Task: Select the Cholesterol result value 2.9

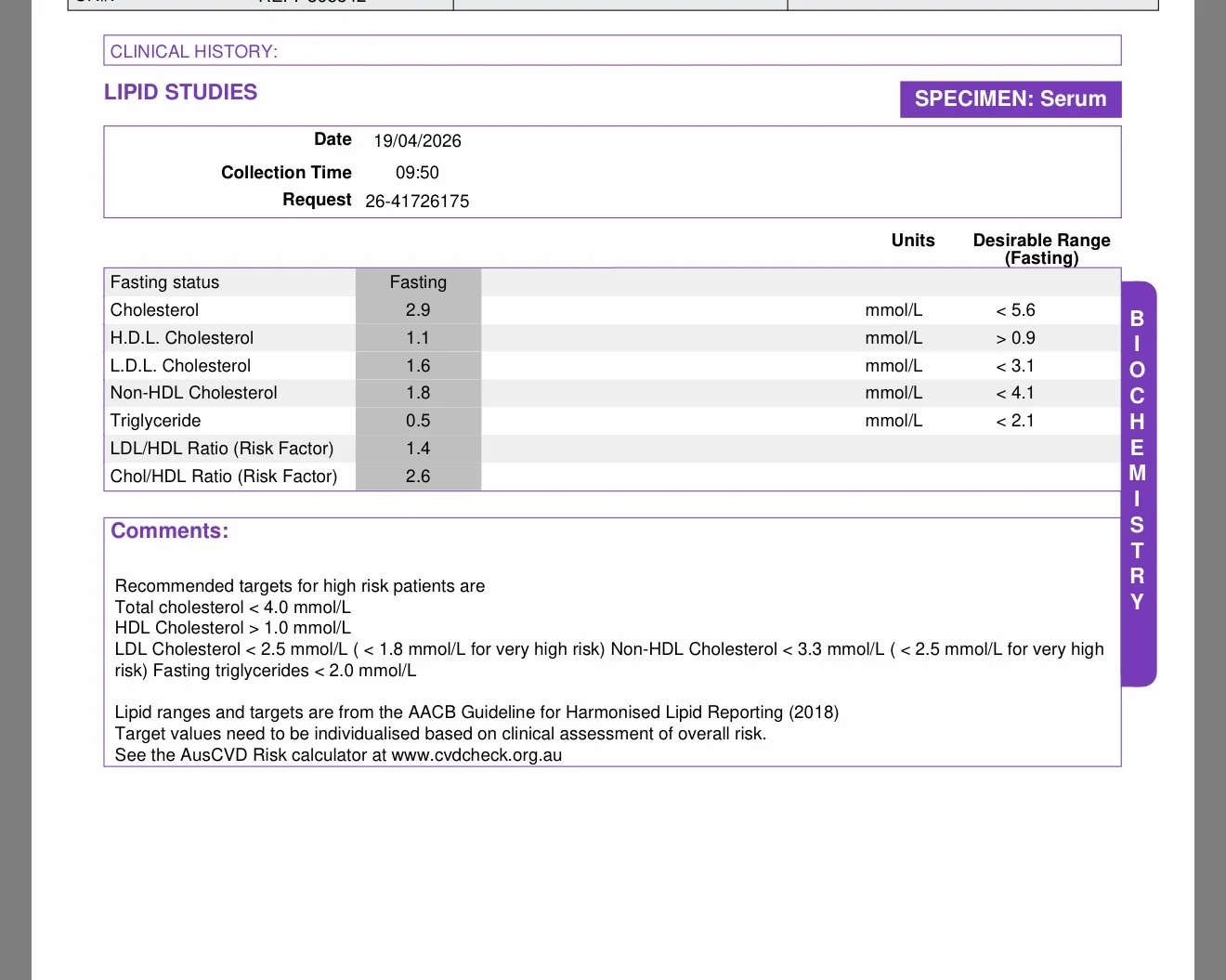Action: coord(418,310)
